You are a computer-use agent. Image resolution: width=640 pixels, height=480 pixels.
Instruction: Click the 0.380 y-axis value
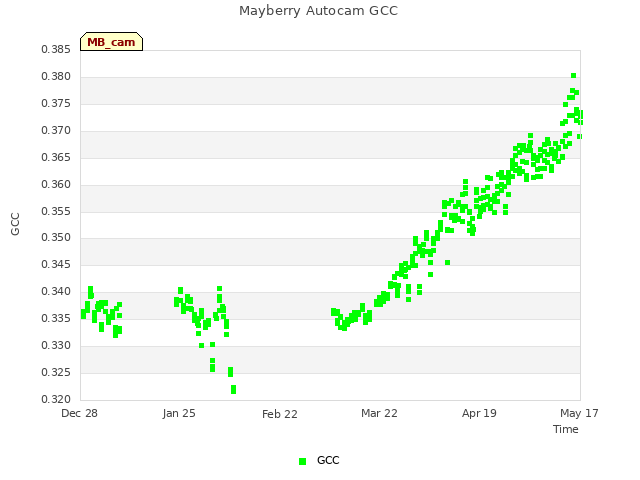coord(56,77)
